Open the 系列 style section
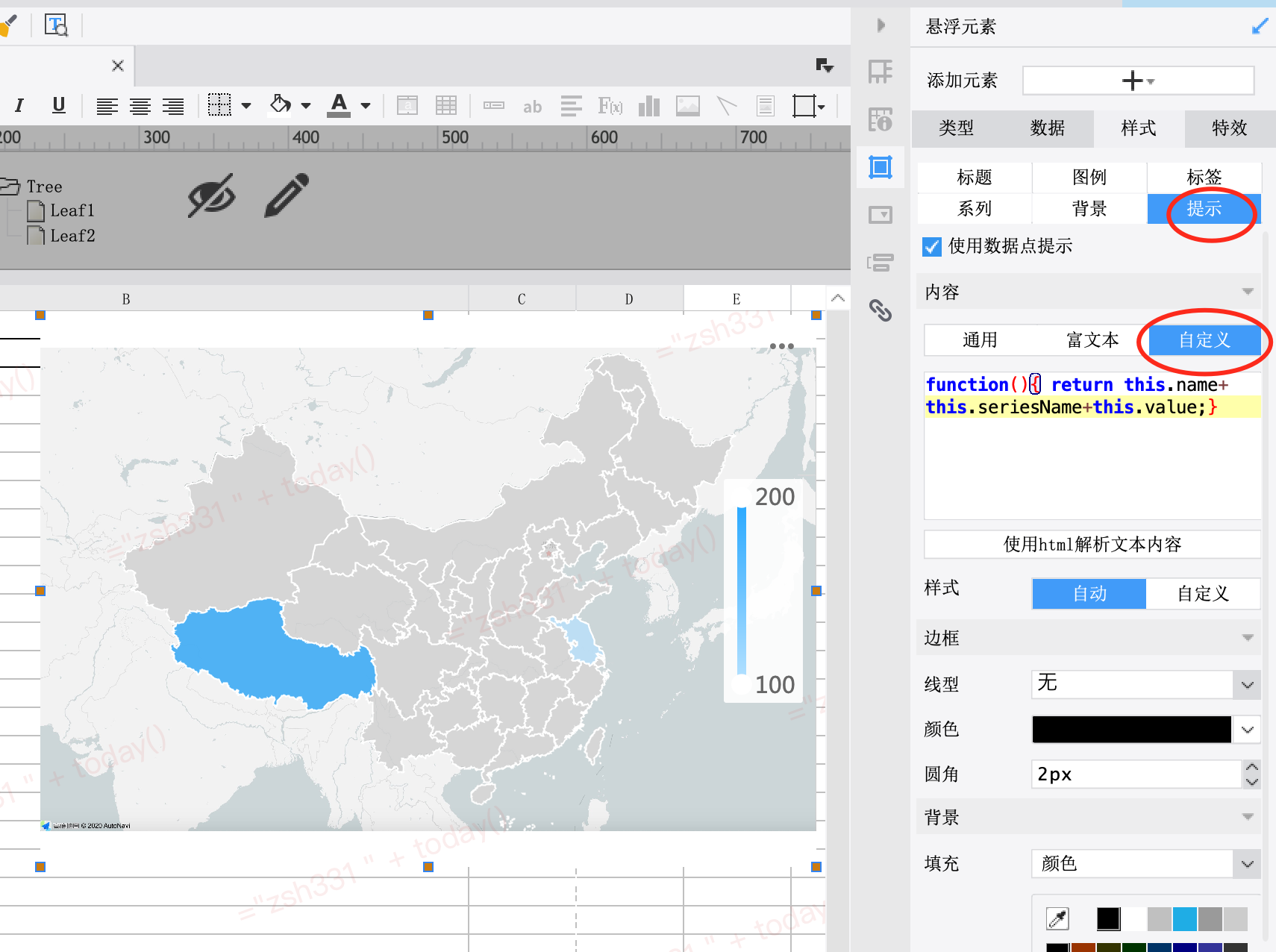This screenshot has height=952, width=1276. (x=975, y=209)
